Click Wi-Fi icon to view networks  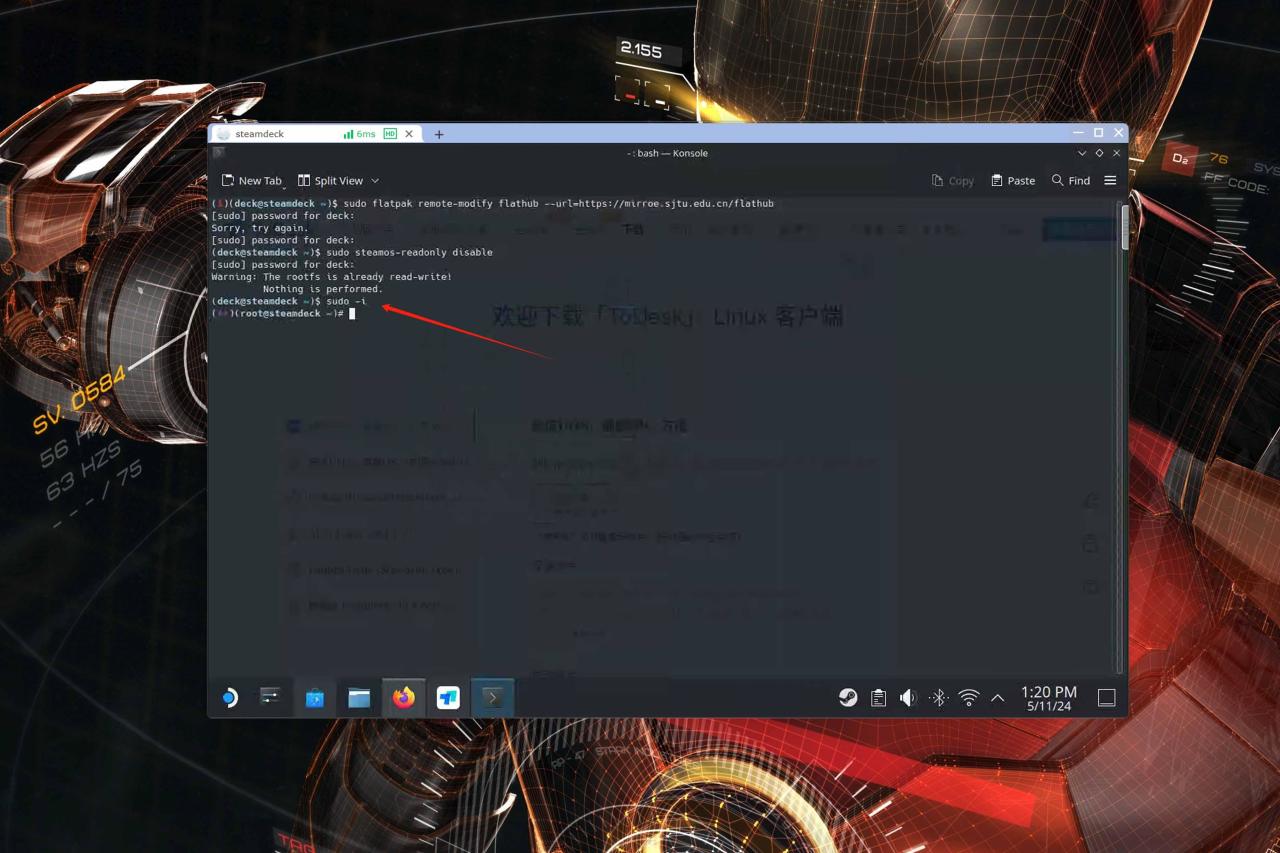point(968,697)
